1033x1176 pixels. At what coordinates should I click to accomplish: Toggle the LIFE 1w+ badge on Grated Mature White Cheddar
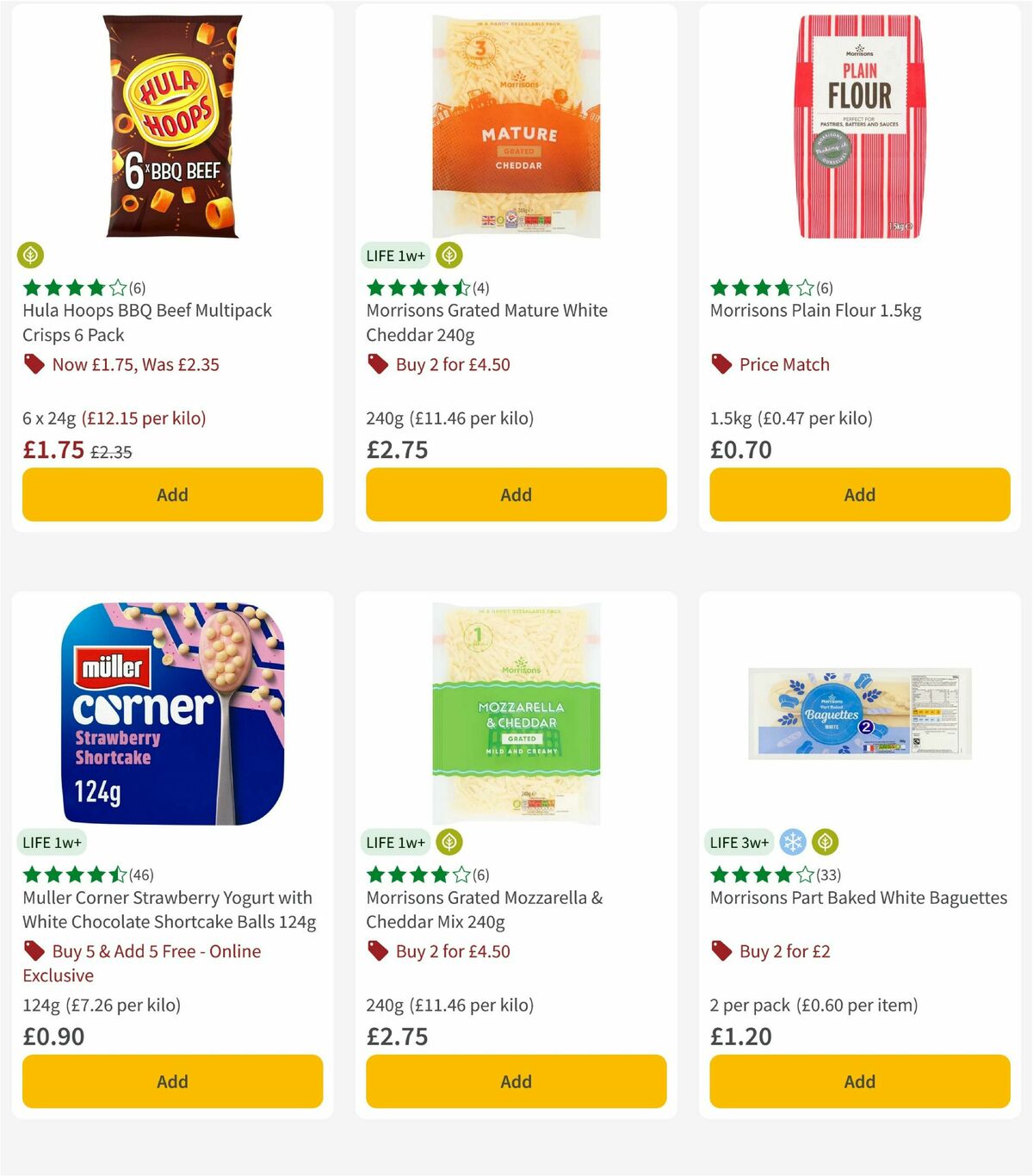click(x=396, y=255)
